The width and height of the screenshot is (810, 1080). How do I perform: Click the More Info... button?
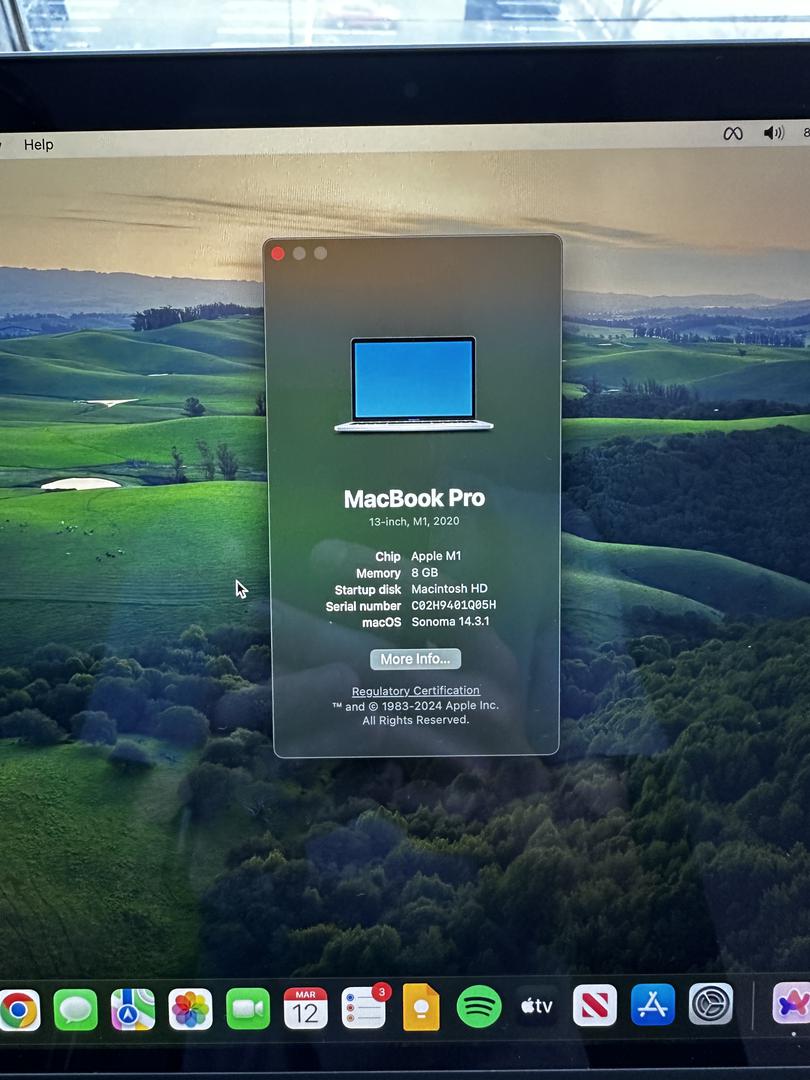(416, 659)
